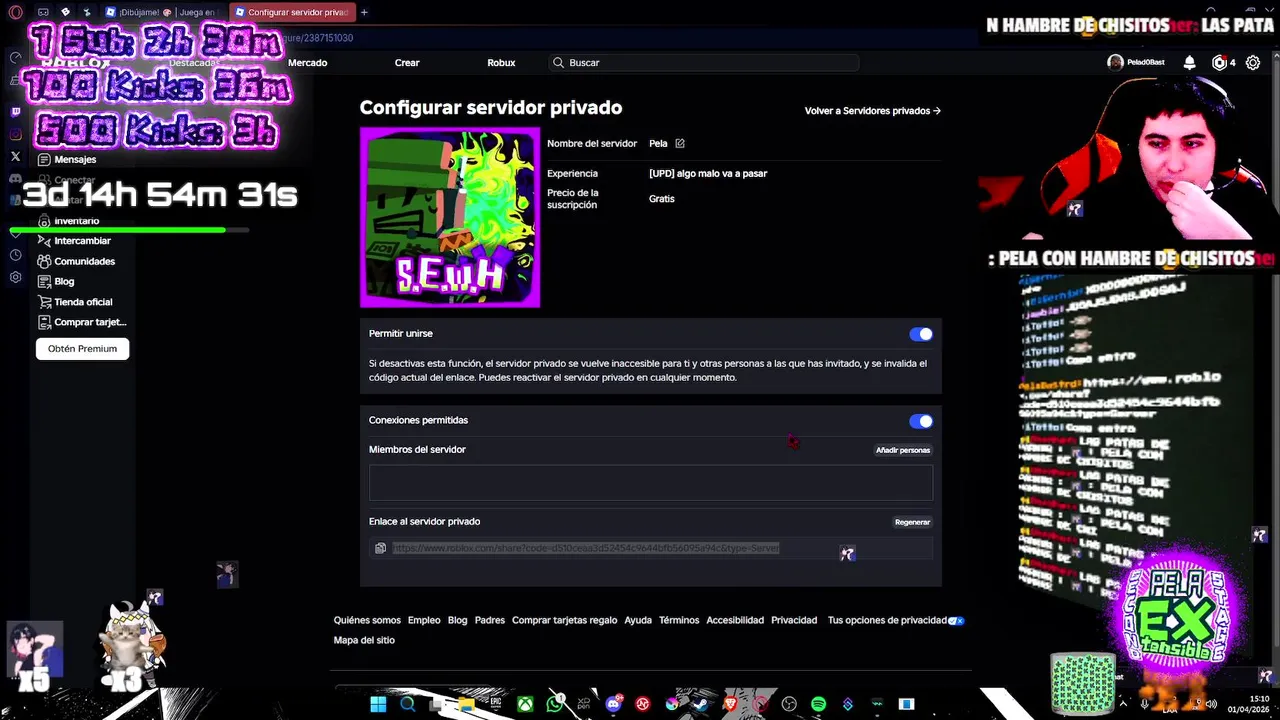The image size is (1280, 720).
Task: Click the search magnifier icon
Action: [558, 62]
